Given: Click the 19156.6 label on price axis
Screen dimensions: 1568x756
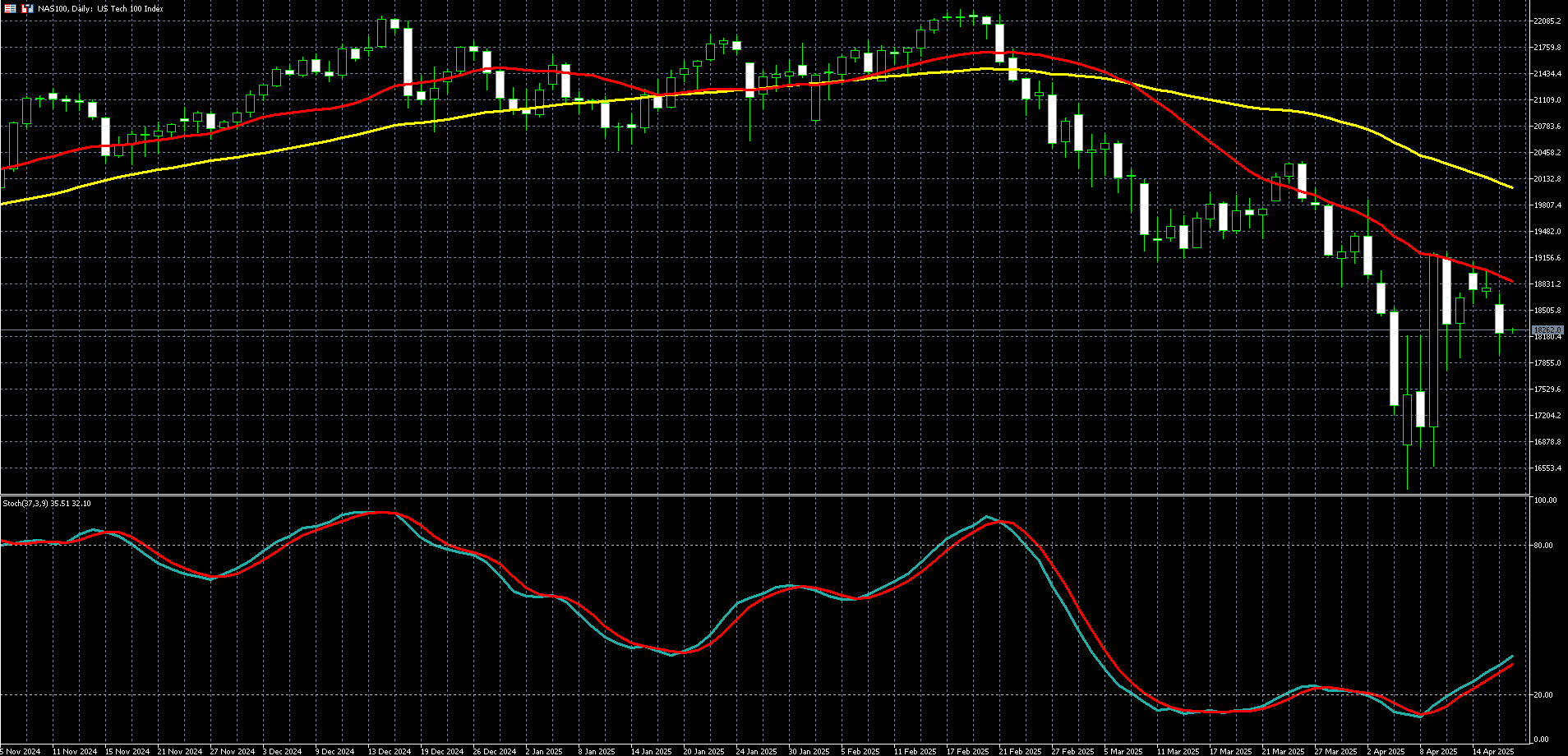Looking at the screenshot, I should tap(1547, 258).
